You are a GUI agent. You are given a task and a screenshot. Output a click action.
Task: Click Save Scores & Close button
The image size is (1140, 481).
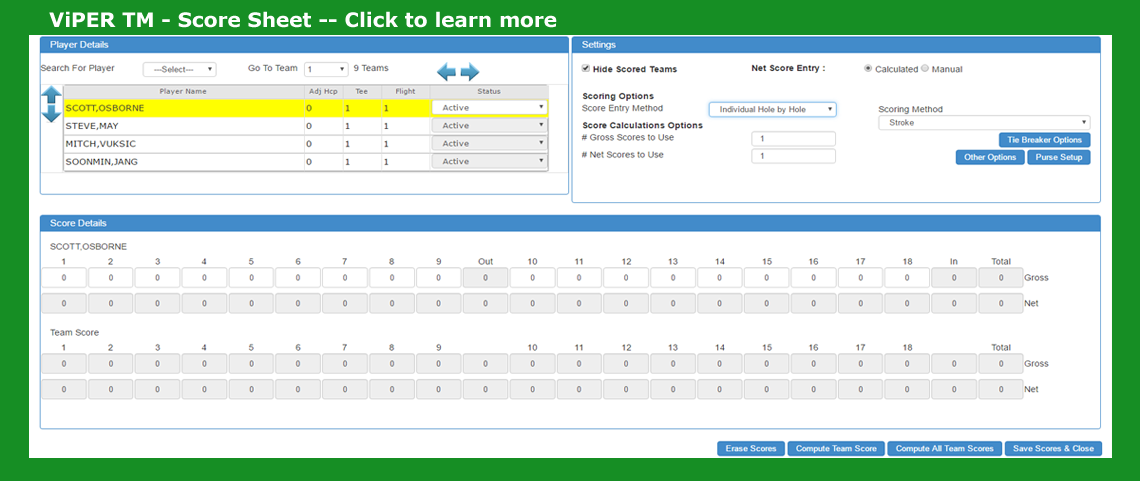pos(1053,448)
